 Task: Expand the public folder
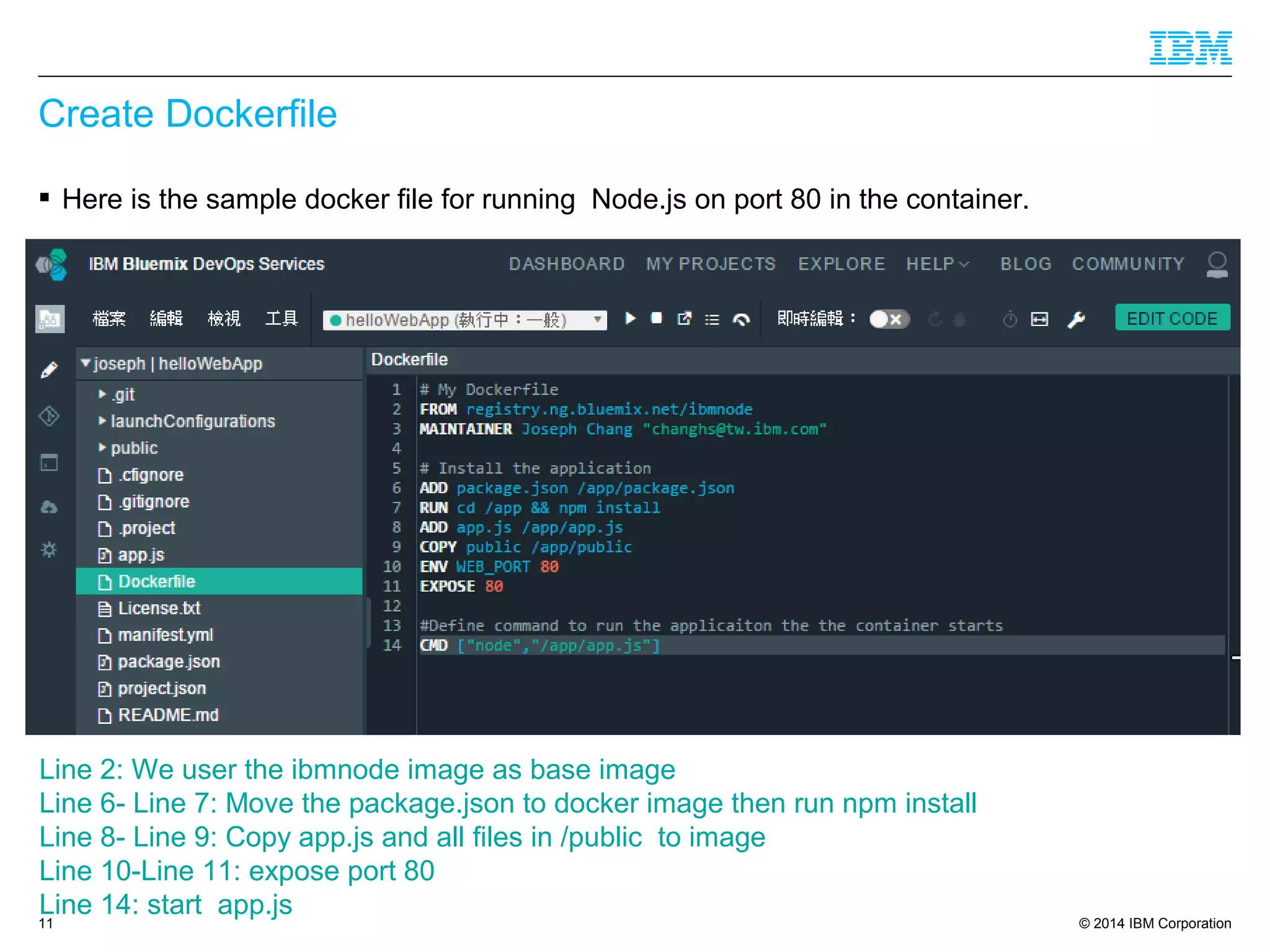click(x=102, y=447)
